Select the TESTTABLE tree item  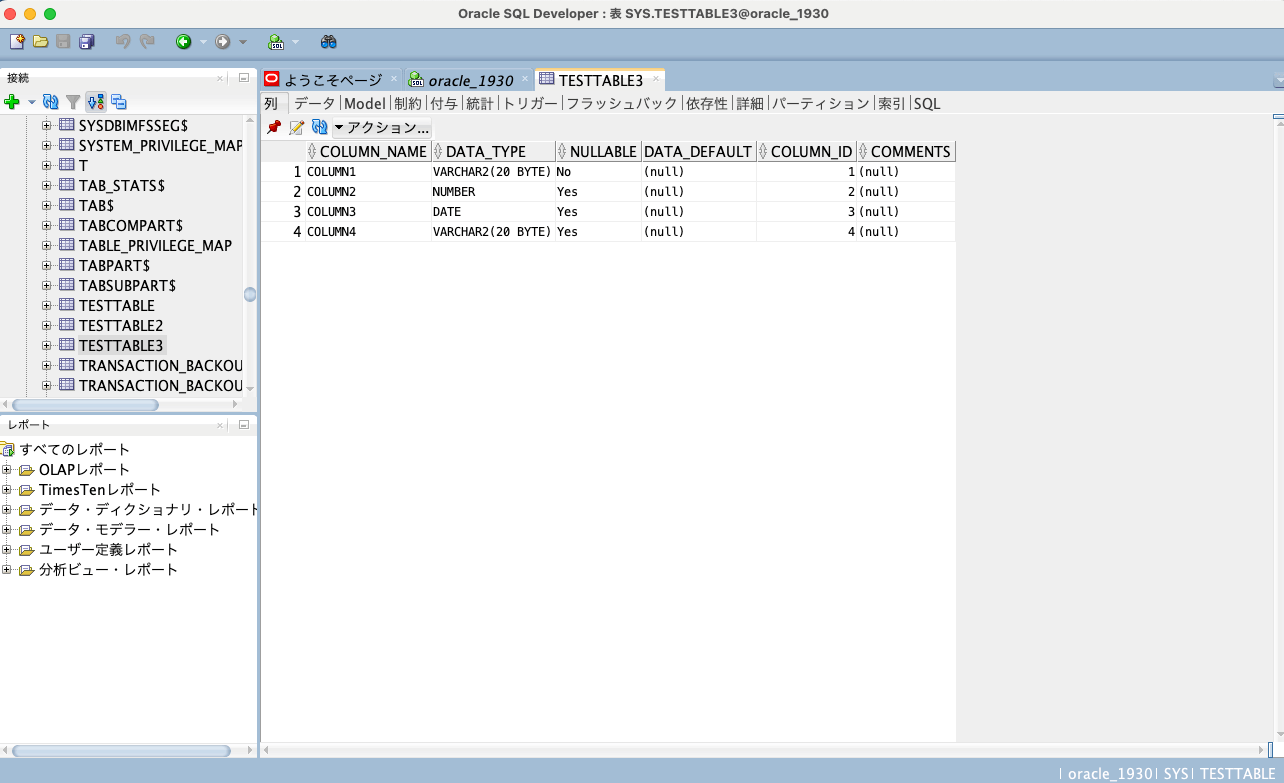point(117,305)
